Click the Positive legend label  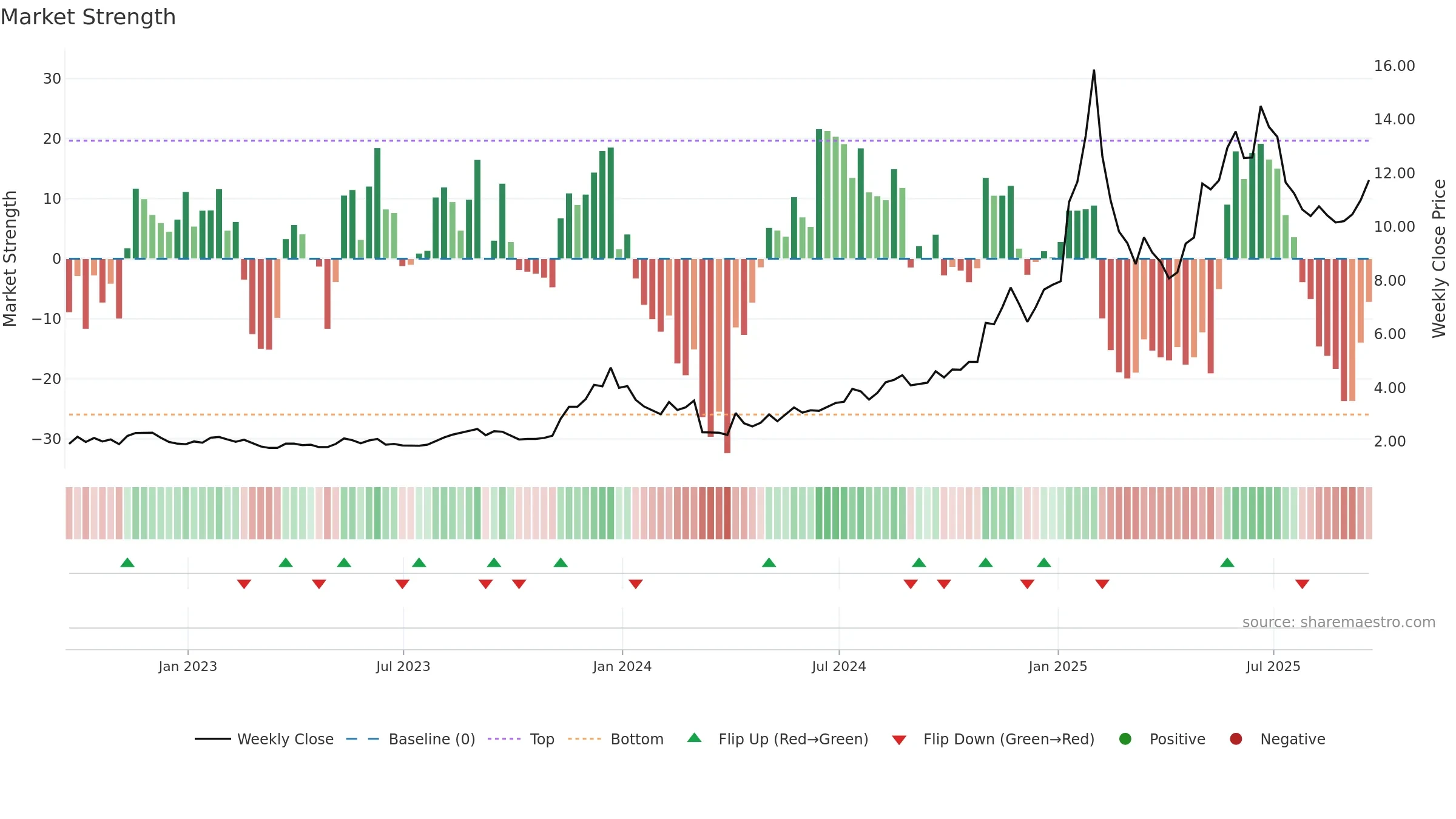pyautogui.click(x=1178, y=739)
